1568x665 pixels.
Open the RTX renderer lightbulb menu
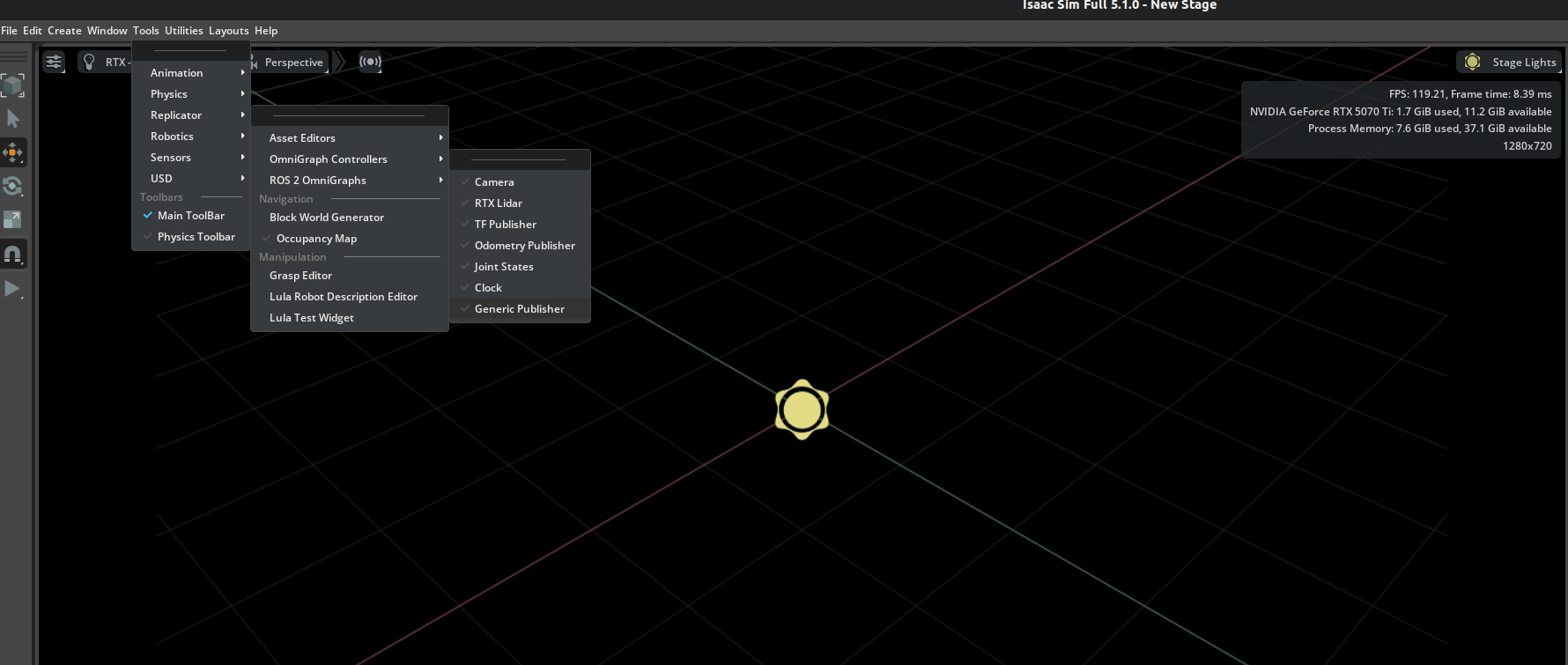click(x=89, y=62)
